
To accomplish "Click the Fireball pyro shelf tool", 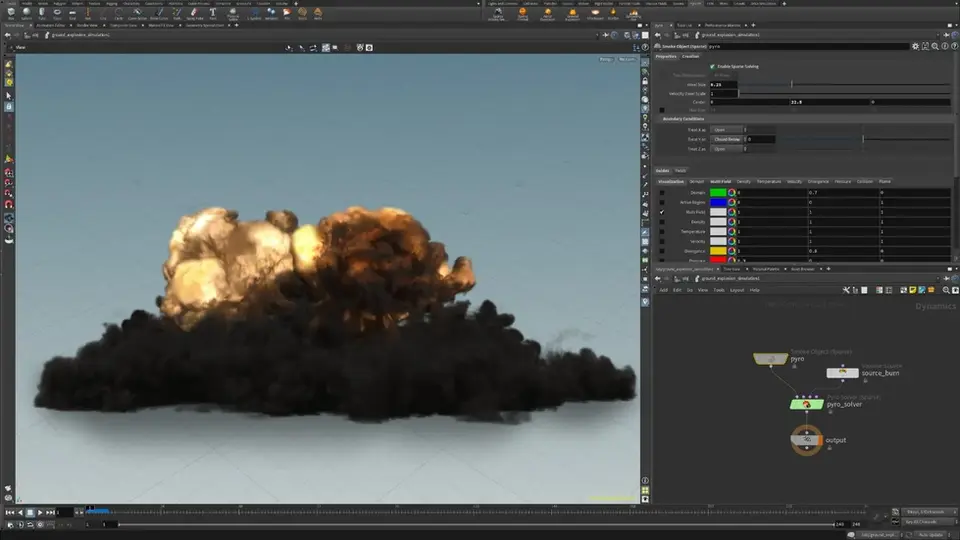I will [x=522, y=13].
